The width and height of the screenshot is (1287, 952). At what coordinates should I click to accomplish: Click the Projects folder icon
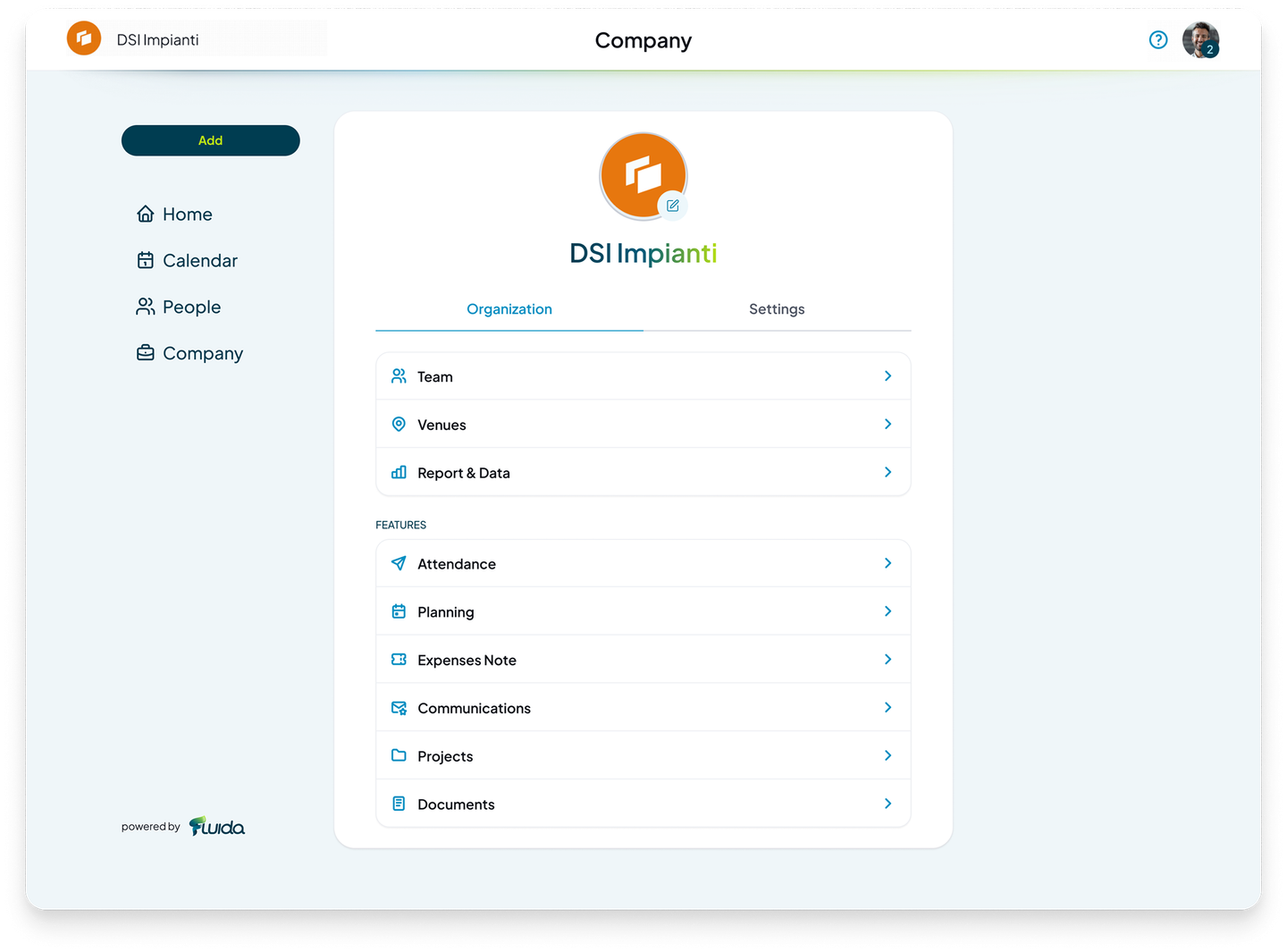pos(399,755)
